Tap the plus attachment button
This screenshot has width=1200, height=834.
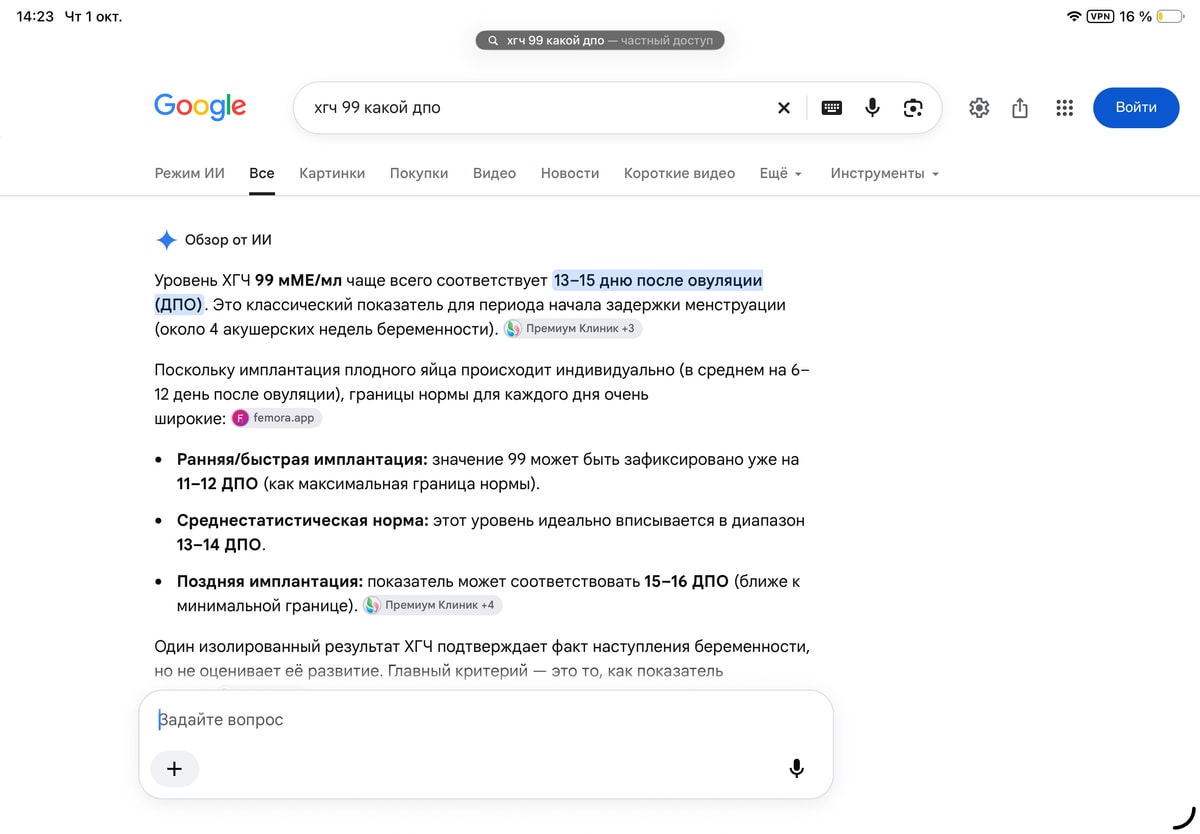[x=174, y=769]
